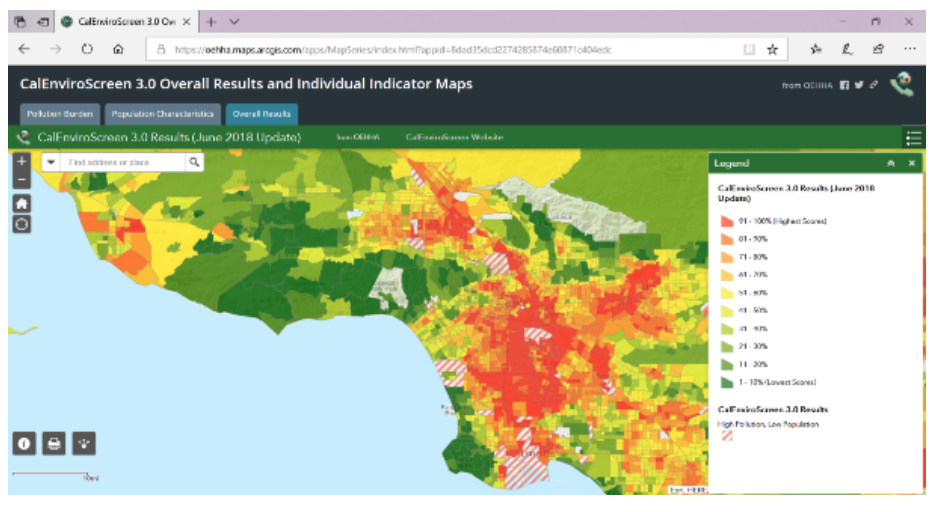
Task: Add this page to browser favorites
Action: coord(772,49)
